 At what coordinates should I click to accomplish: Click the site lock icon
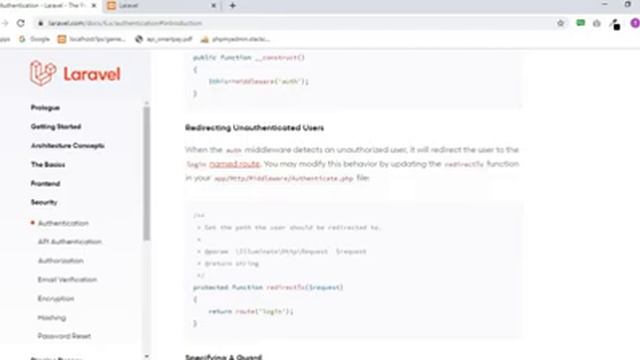(x=40, y=23)
